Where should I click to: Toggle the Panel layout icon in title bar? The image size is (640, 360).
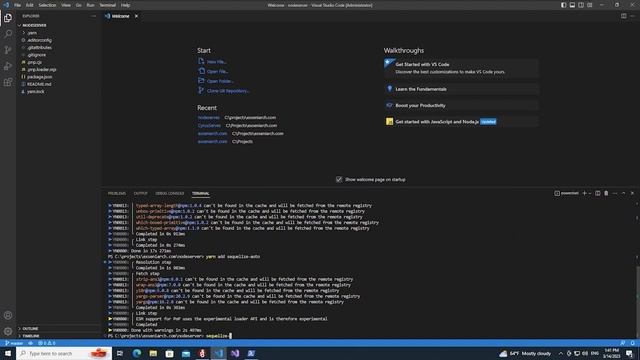(572, 5)
